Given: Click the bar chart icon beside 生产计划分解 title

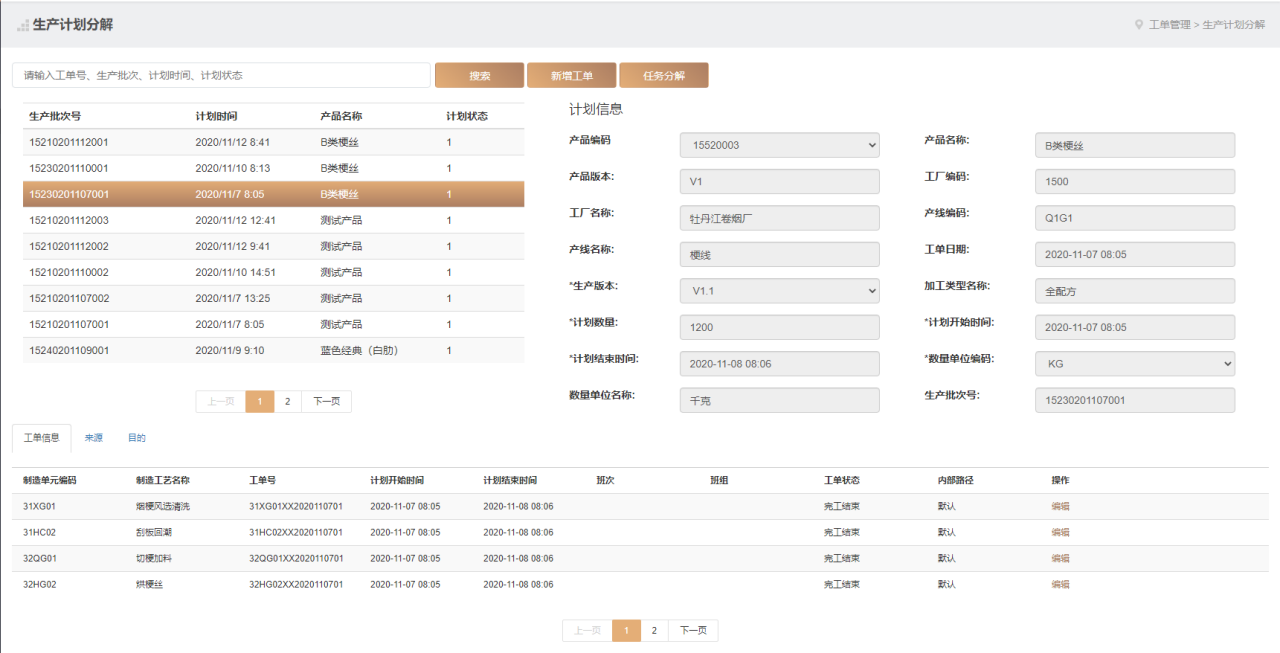Looking at the screenshot, I should pos(22,25).
